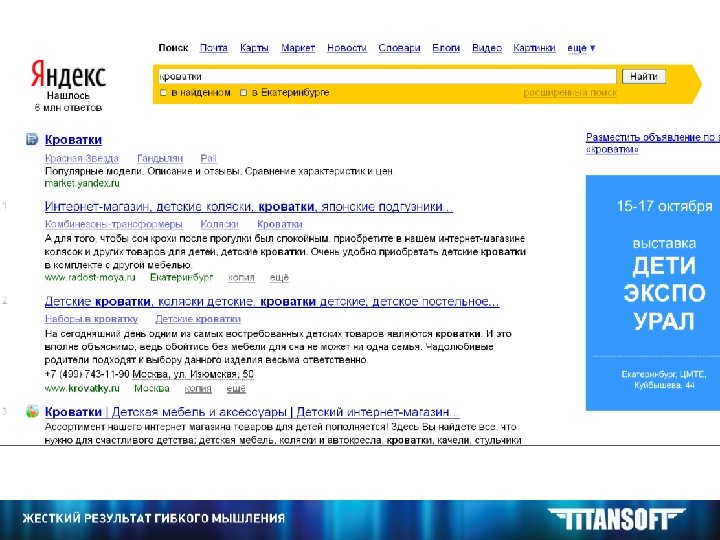The image size is (720, 540).
Task: Open the "Гандылян" link
Action: click(x=160, y=158)
